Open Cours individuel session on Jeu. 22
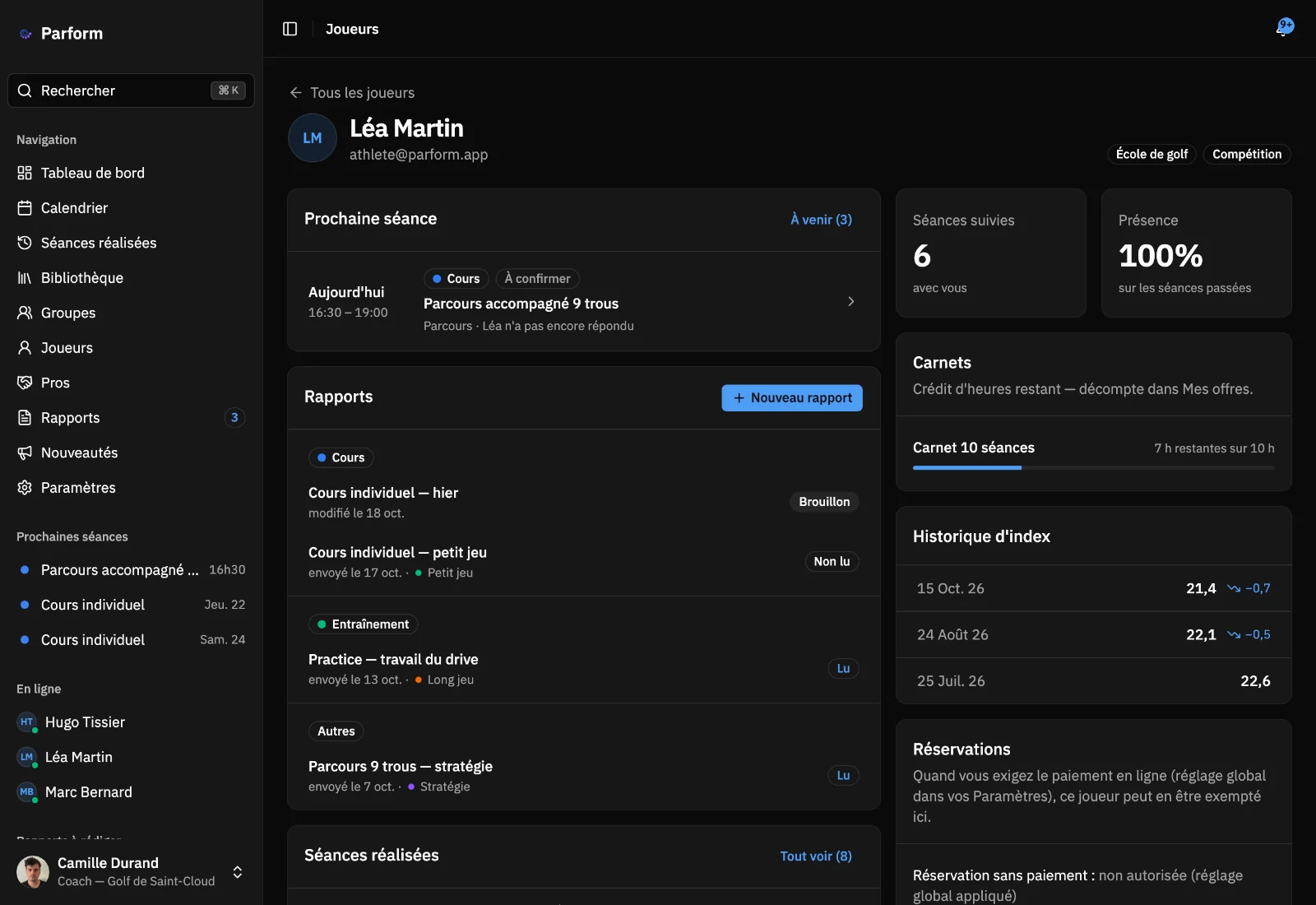 [132, 605]
